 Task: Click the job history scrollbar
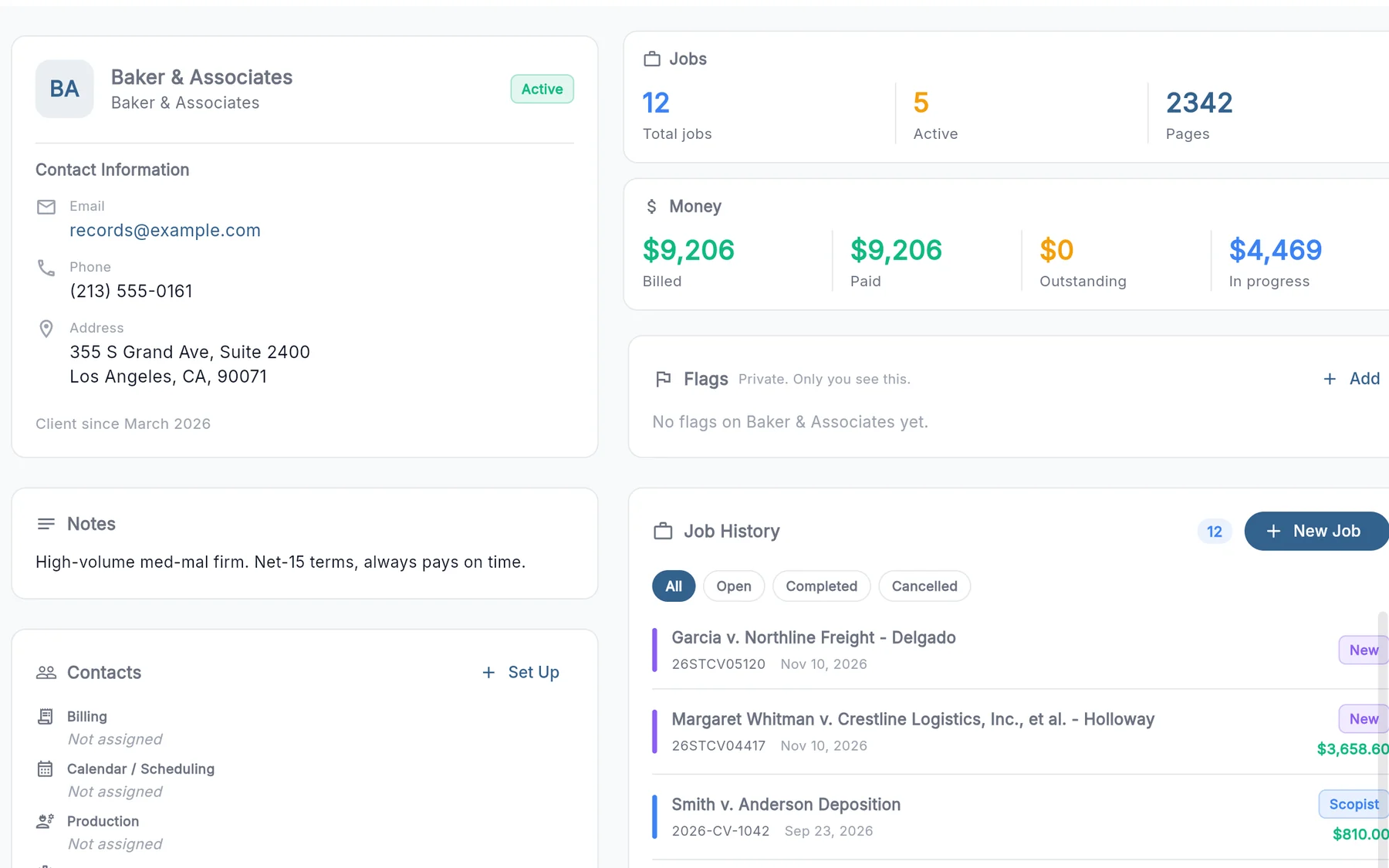pos(1383,739)
